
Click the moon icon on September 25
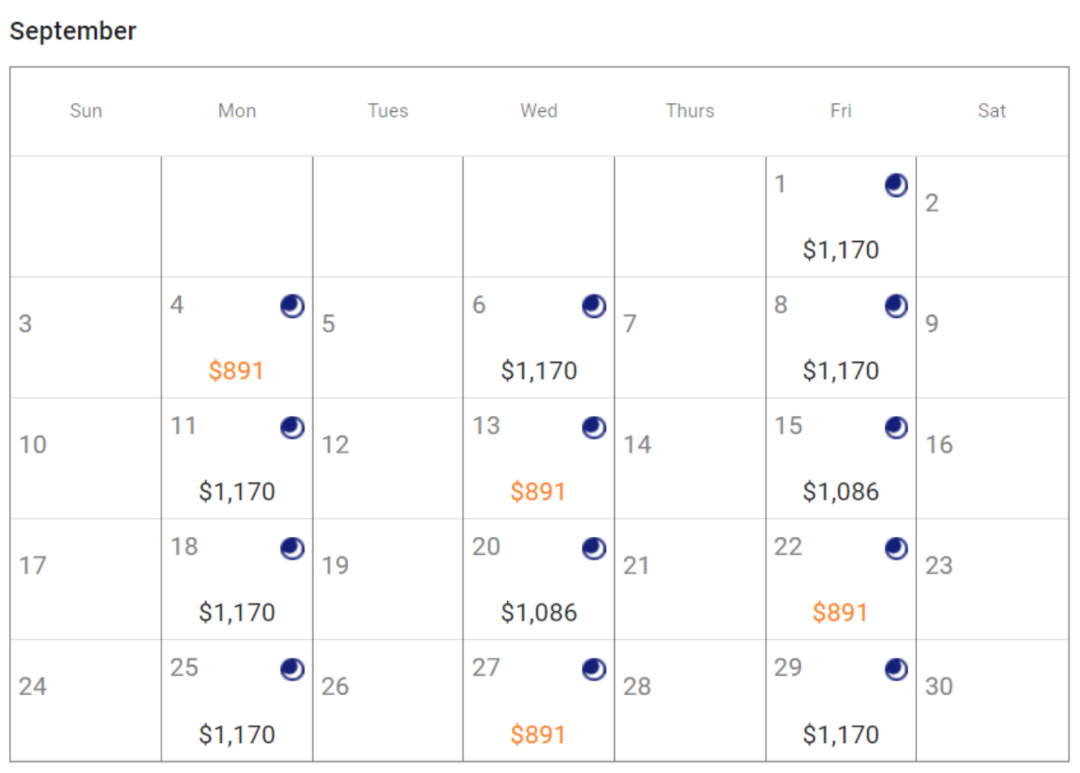coord(292,669)
